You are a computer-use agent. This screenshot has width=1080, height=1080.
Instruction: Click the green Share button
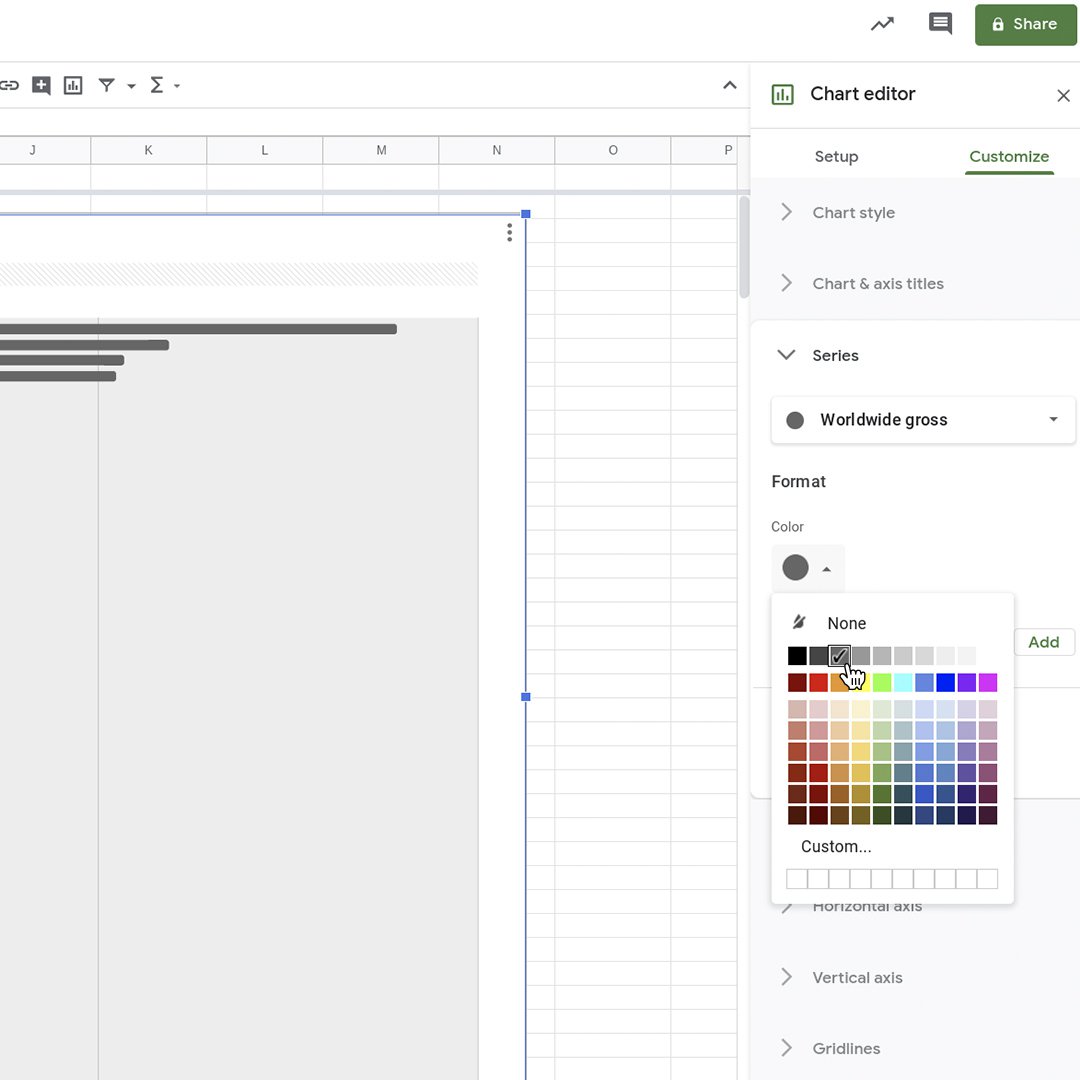click(x=1025, y=25)
